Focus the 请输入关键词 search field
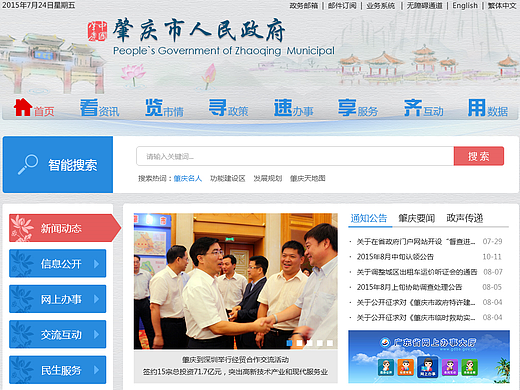The image size is (520, 390). (295, 156)
